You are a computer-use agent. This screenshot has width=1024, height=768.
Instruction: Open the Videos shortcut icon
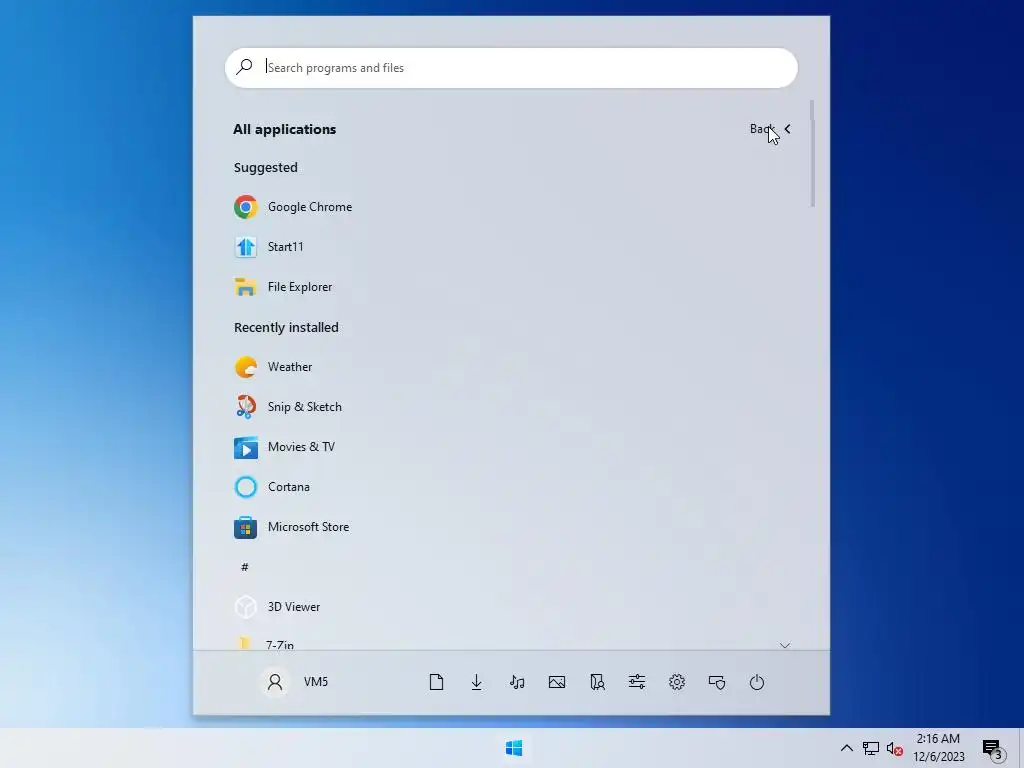(597, 682)
